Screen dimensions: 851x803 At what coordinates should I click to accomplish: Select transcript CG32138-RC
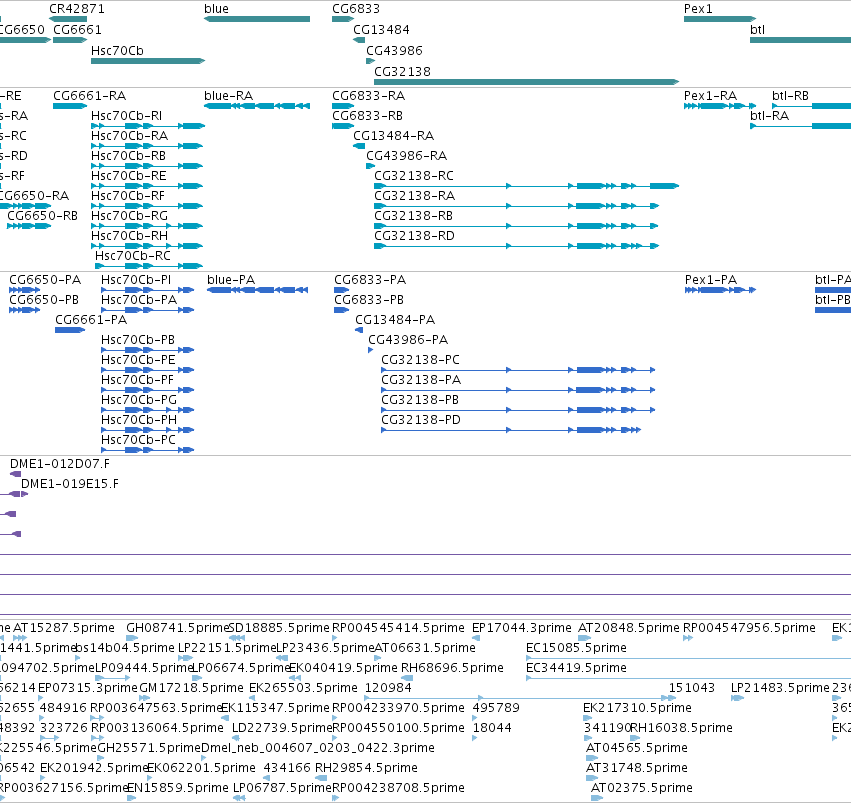click(526, 186)
